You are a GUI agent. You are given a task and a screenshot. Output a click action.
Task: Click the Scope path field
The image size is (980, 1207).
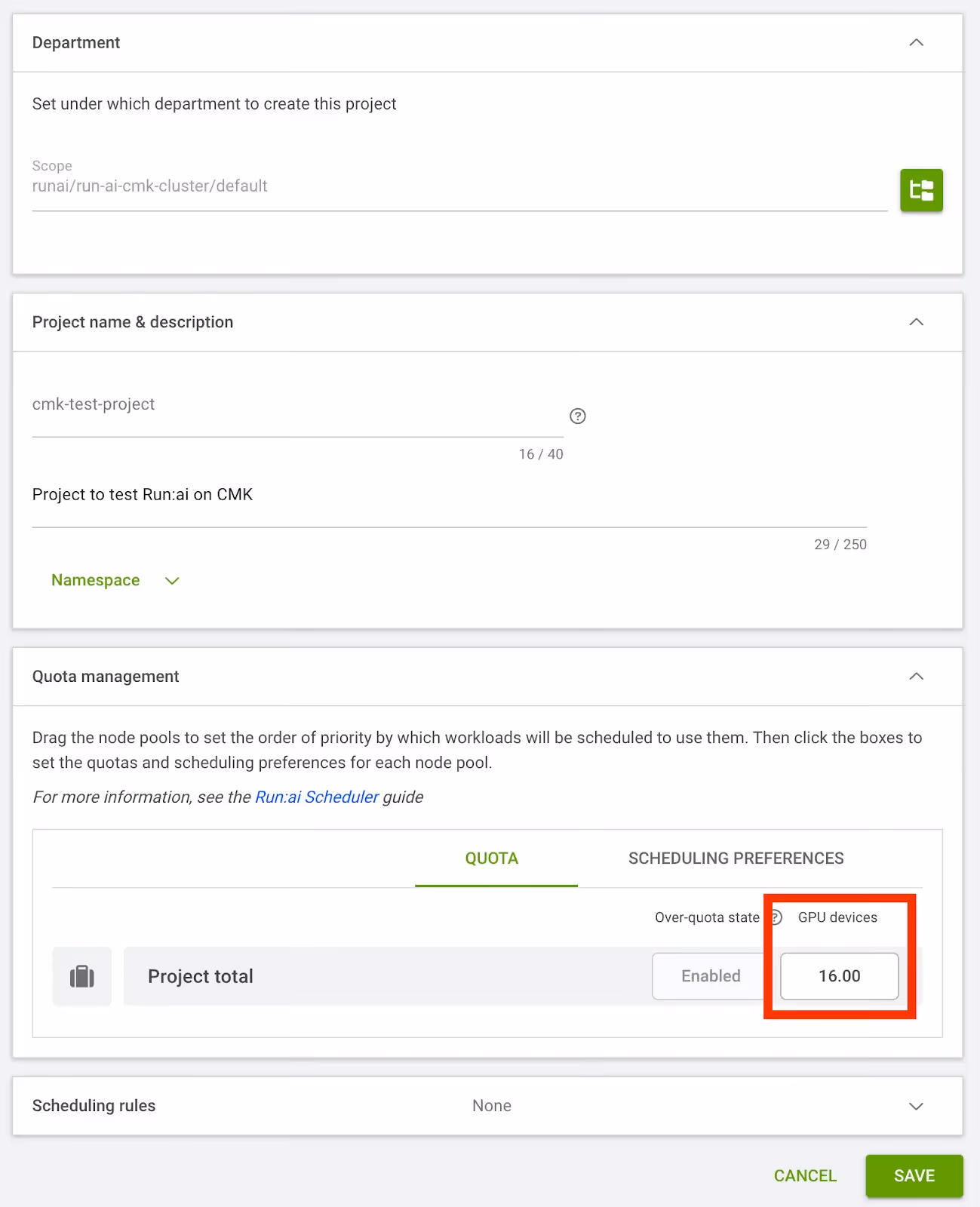(x=459, y=186)
